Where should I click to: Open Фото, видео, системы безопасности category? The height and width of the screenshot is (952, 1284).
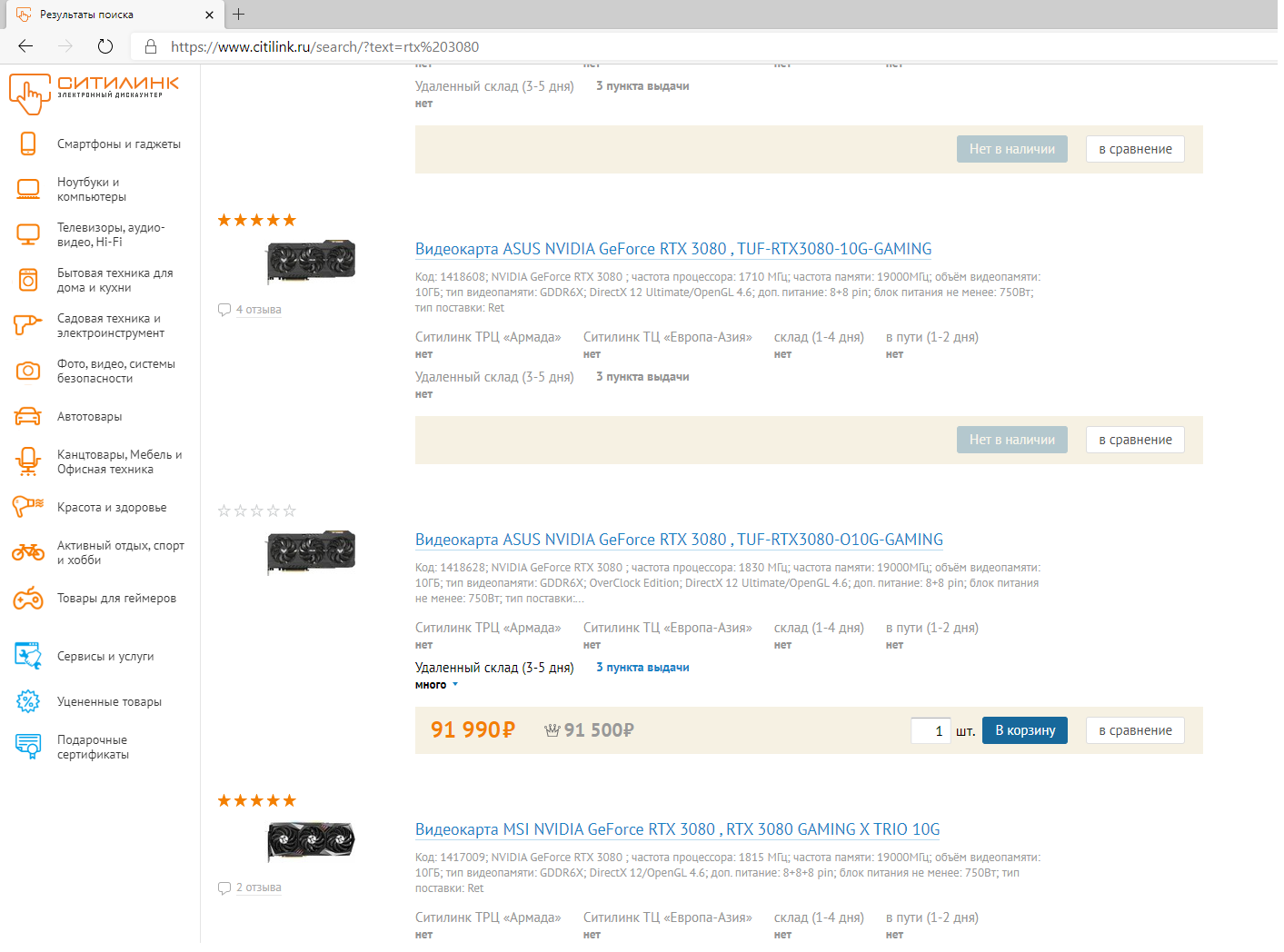pos(116,371)
